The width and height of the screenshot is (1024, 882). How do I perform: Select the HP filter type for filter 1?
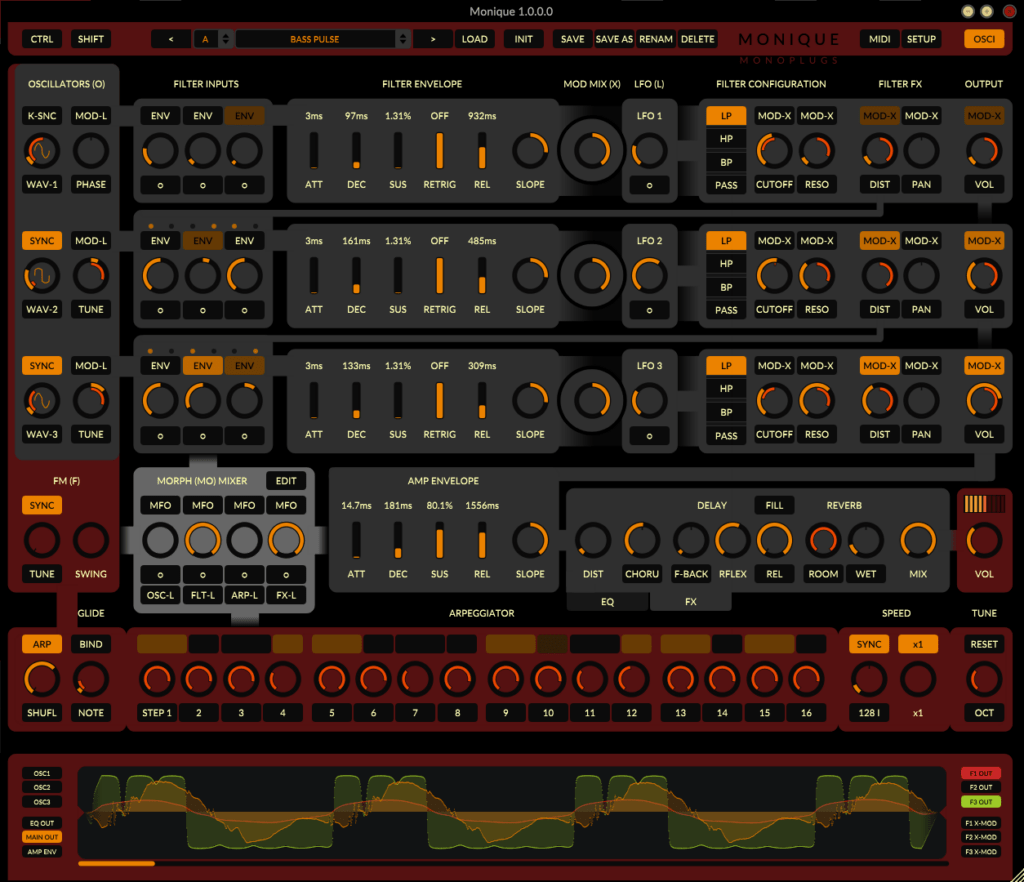pyautogui.click(x=725, y=139)
